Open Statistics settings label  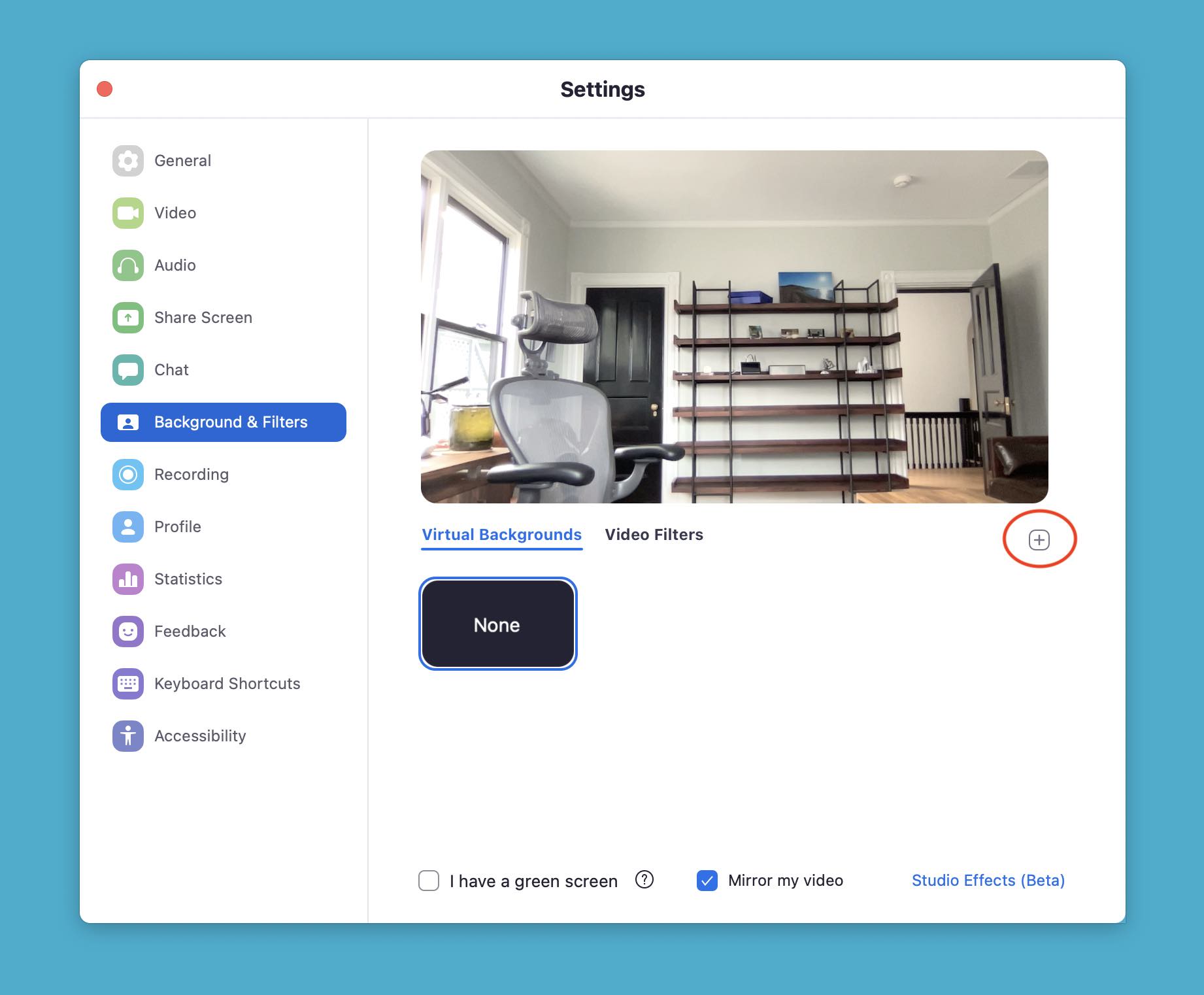[188, 579]
